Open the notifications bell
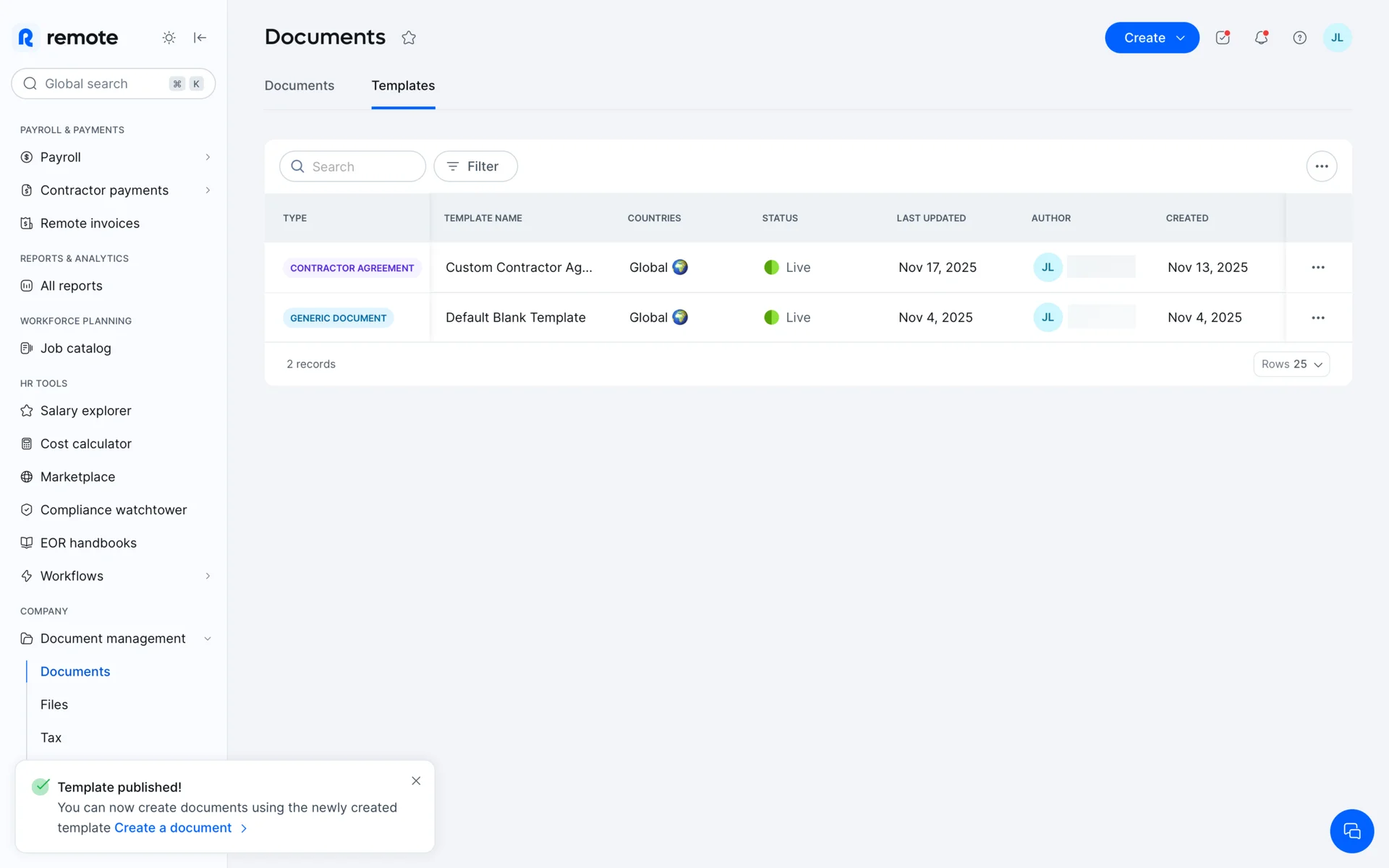Viewport: 1389px width, 868px height. (x=1261, y=38)
